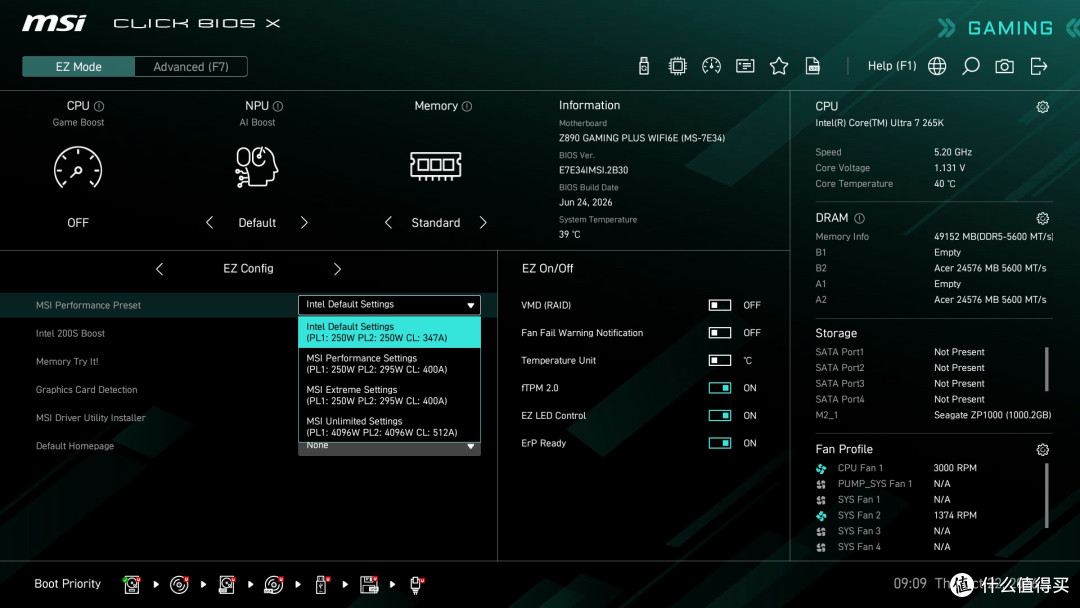Click the Fan Profile list scrollbar

coord(1047,496)
